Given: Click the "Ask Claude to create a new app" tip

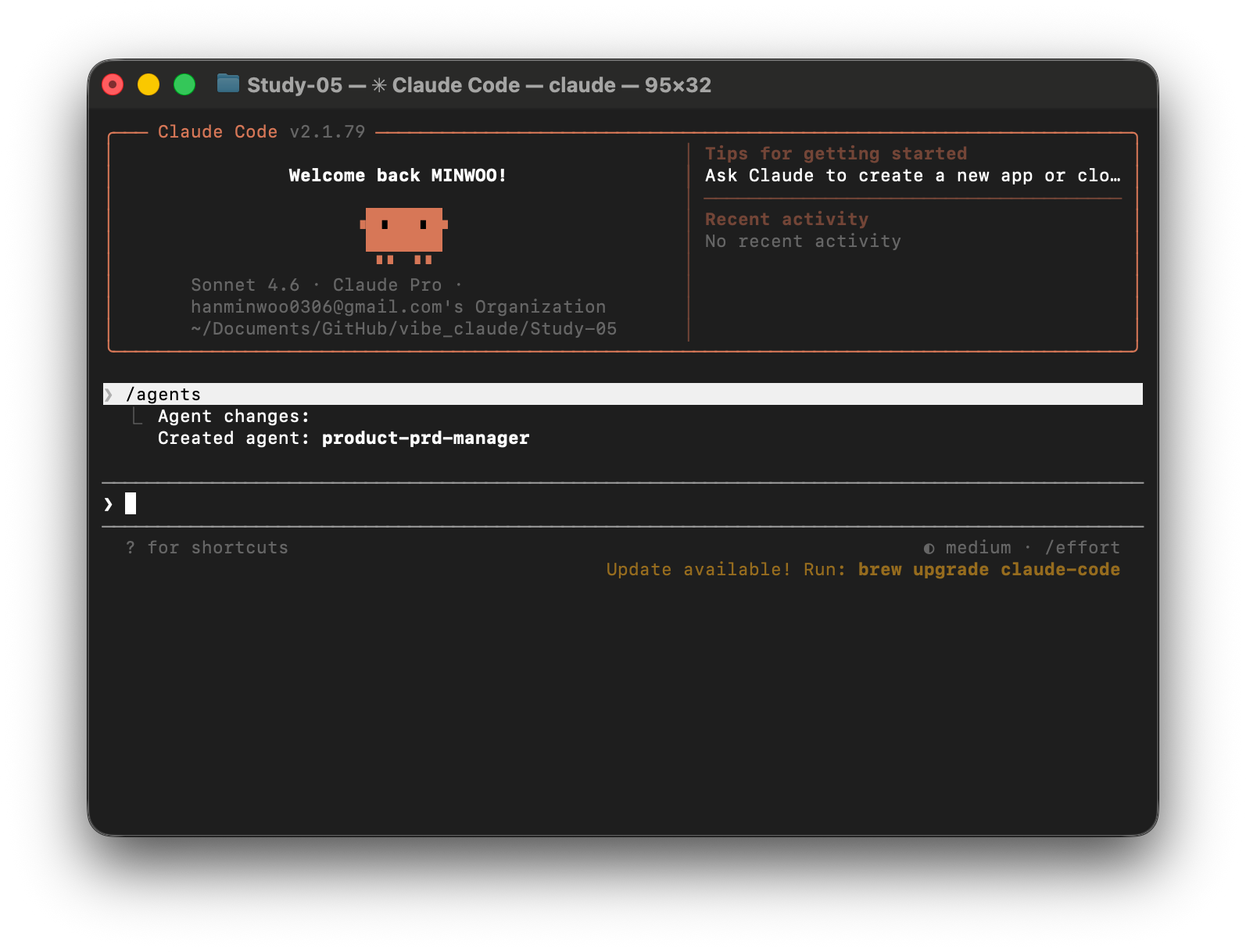Looking at the screenshot, I should point(912,176).
